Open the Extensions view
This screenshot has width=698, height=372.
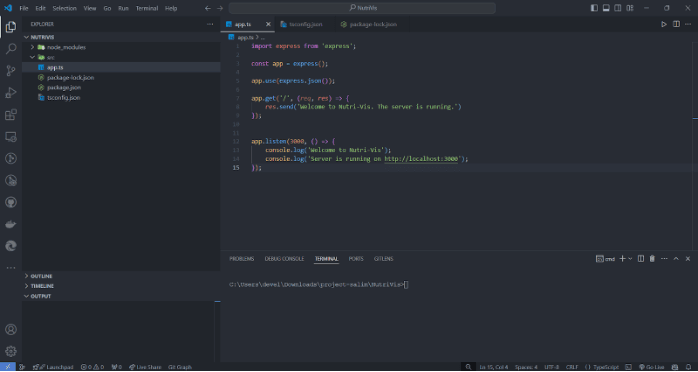[11, 115]
